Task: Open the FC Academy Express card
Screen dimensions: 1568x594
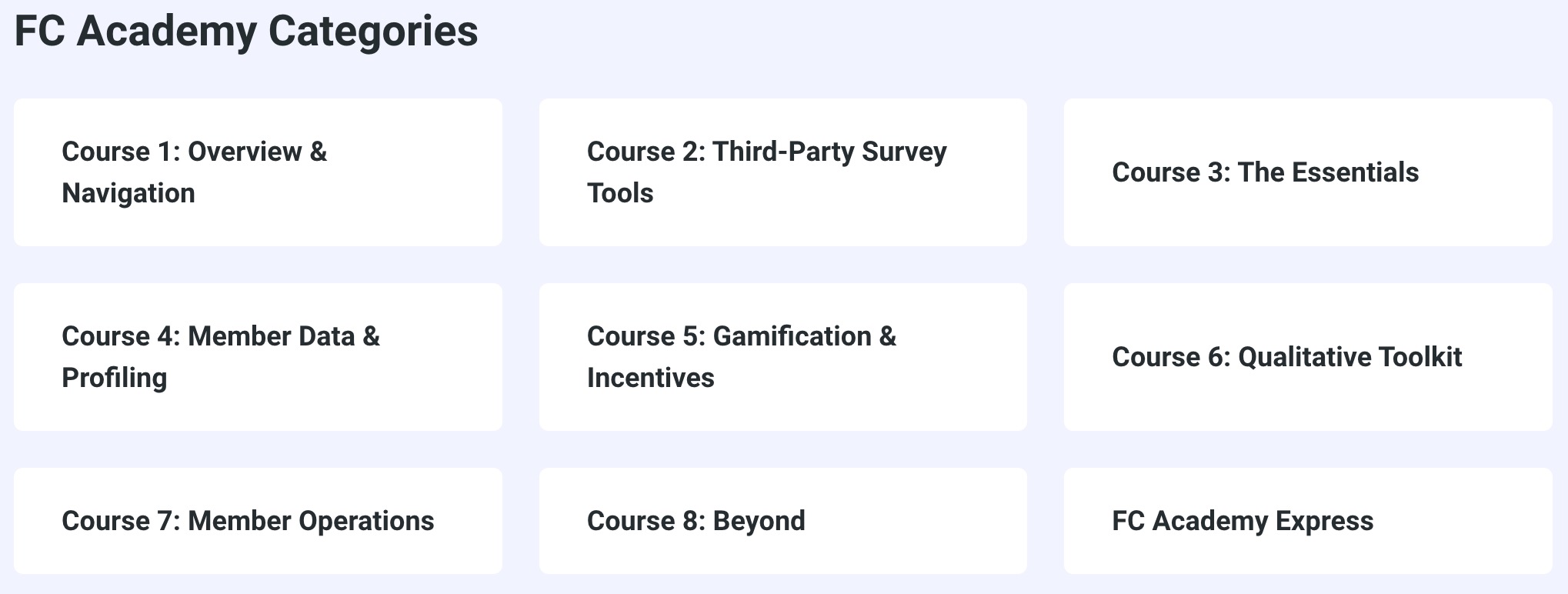Action: (1308, 521)
